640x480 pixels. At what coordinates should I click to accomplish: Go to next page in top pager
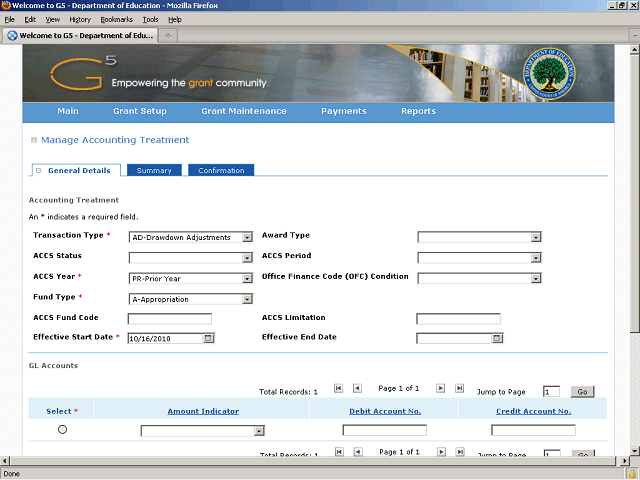click(440, 388)
